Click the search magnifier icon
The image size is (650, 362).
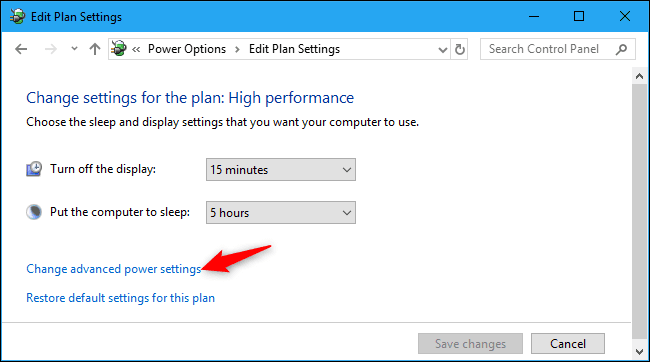point(621,49)
